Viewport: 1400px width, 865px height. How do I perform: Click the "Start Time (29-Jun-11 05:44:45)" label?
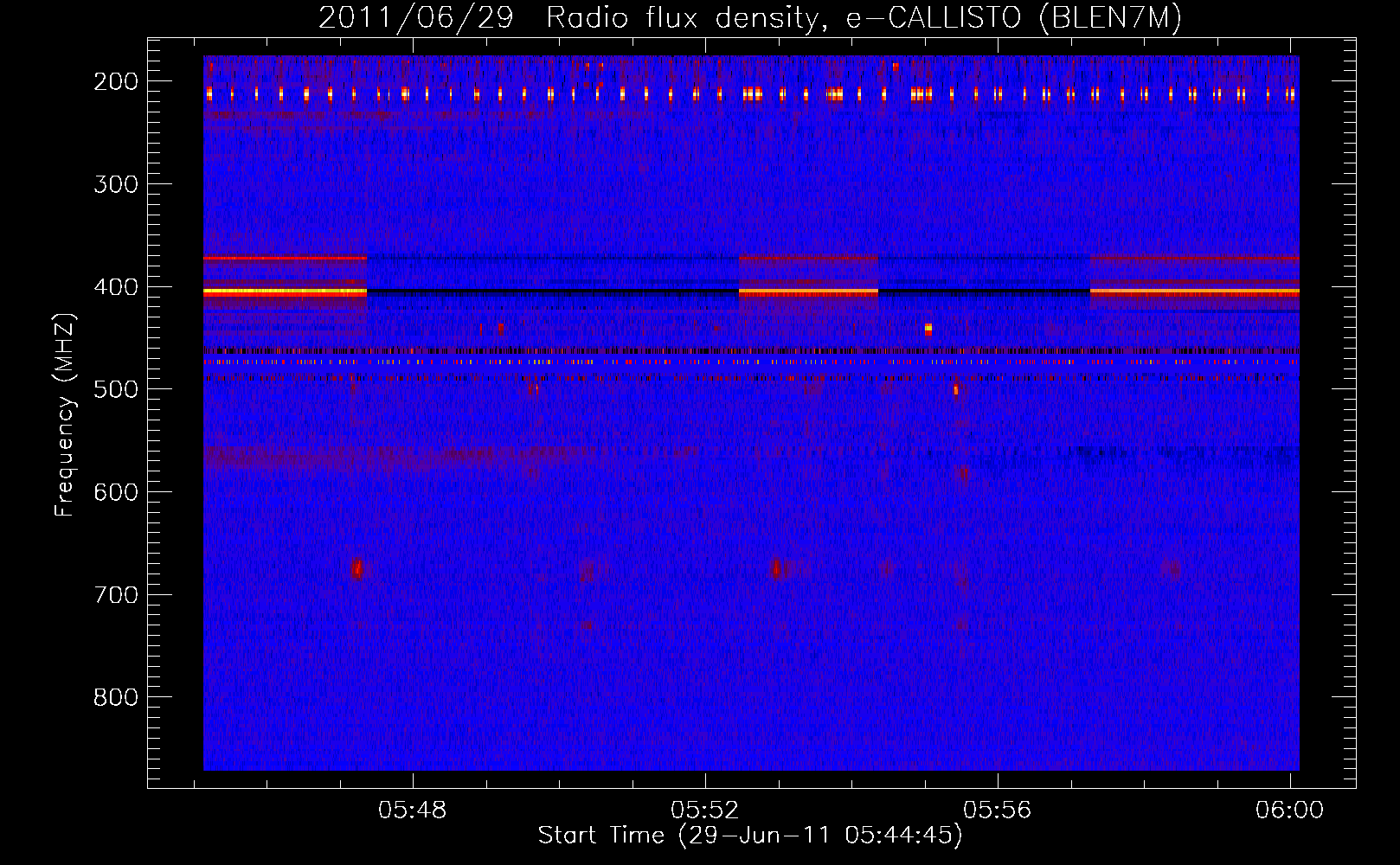[x=750, y=836]
